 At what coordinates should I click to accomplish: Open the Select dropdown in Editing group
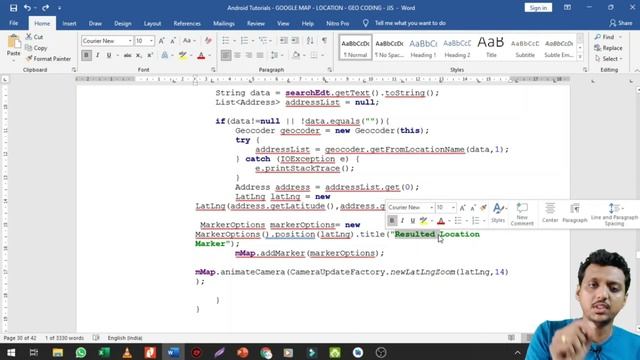point(609,59)
